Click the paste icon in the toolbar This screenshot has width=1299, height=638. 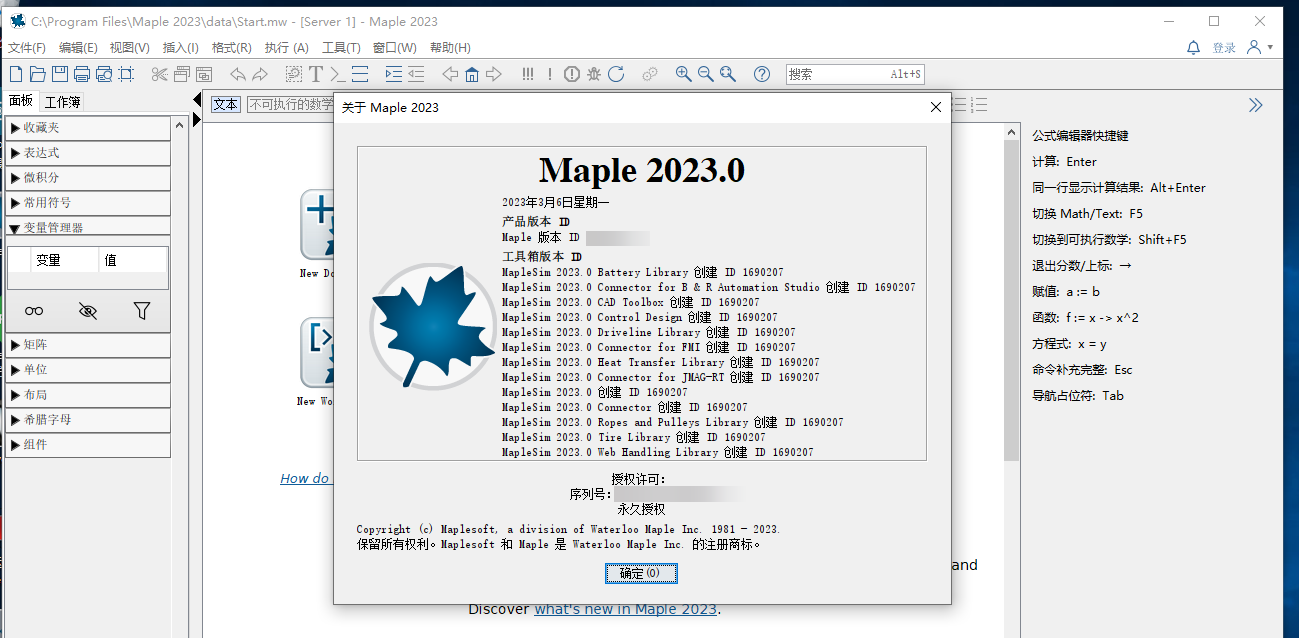click(203, 74)
